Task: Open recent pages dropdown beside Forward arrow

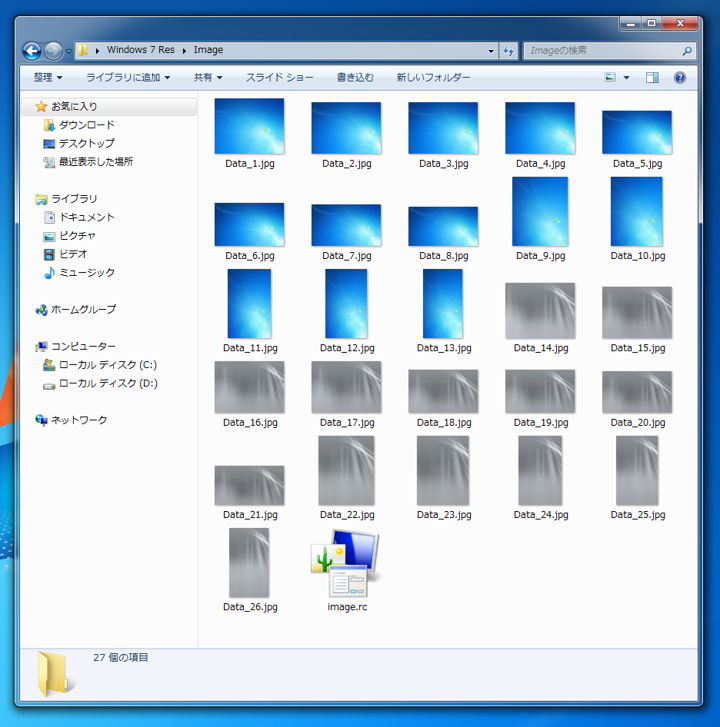Action: point(69,51)
